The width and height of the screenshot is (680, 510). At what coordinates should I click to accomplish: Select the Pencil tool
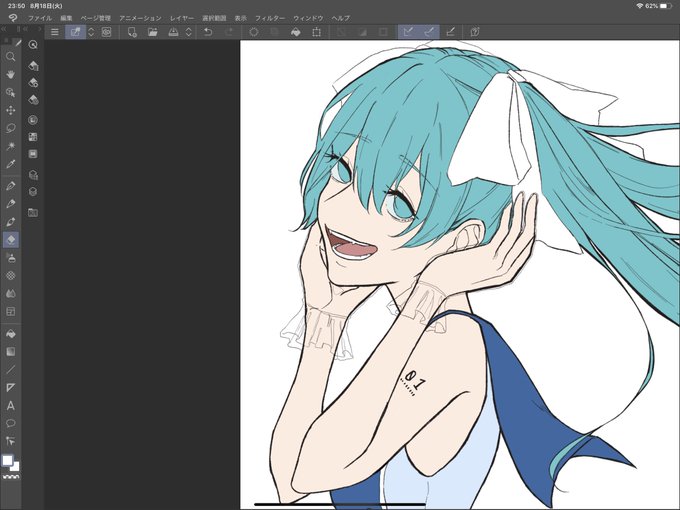pos(11,204)
